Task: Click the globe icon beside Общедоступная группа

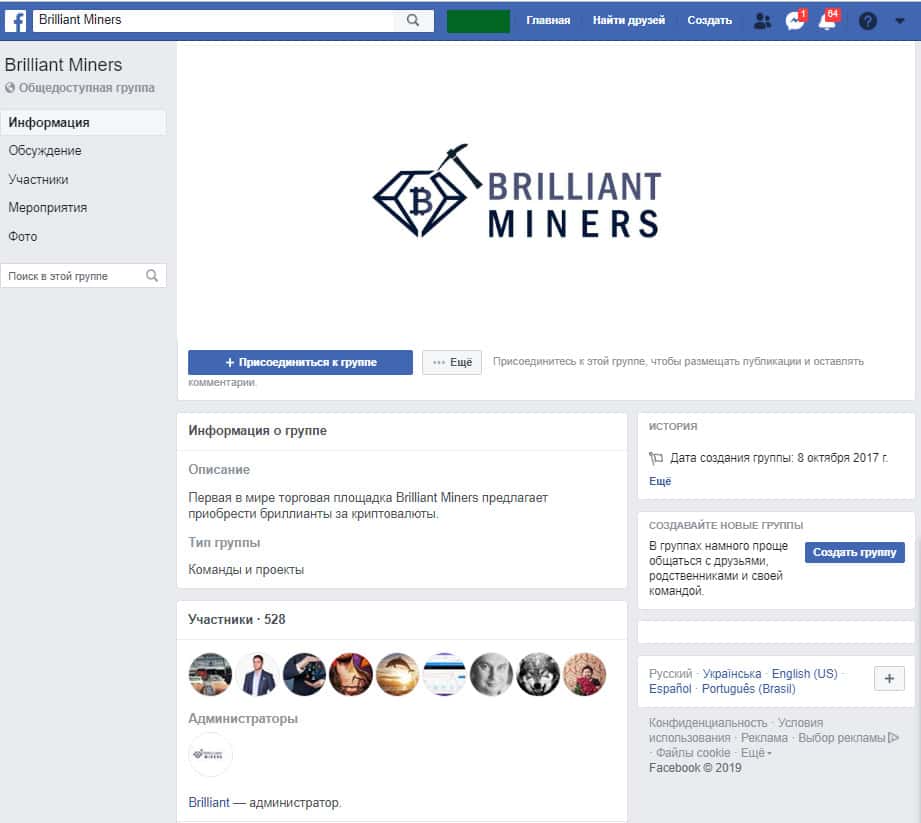Action: point(10,88)
